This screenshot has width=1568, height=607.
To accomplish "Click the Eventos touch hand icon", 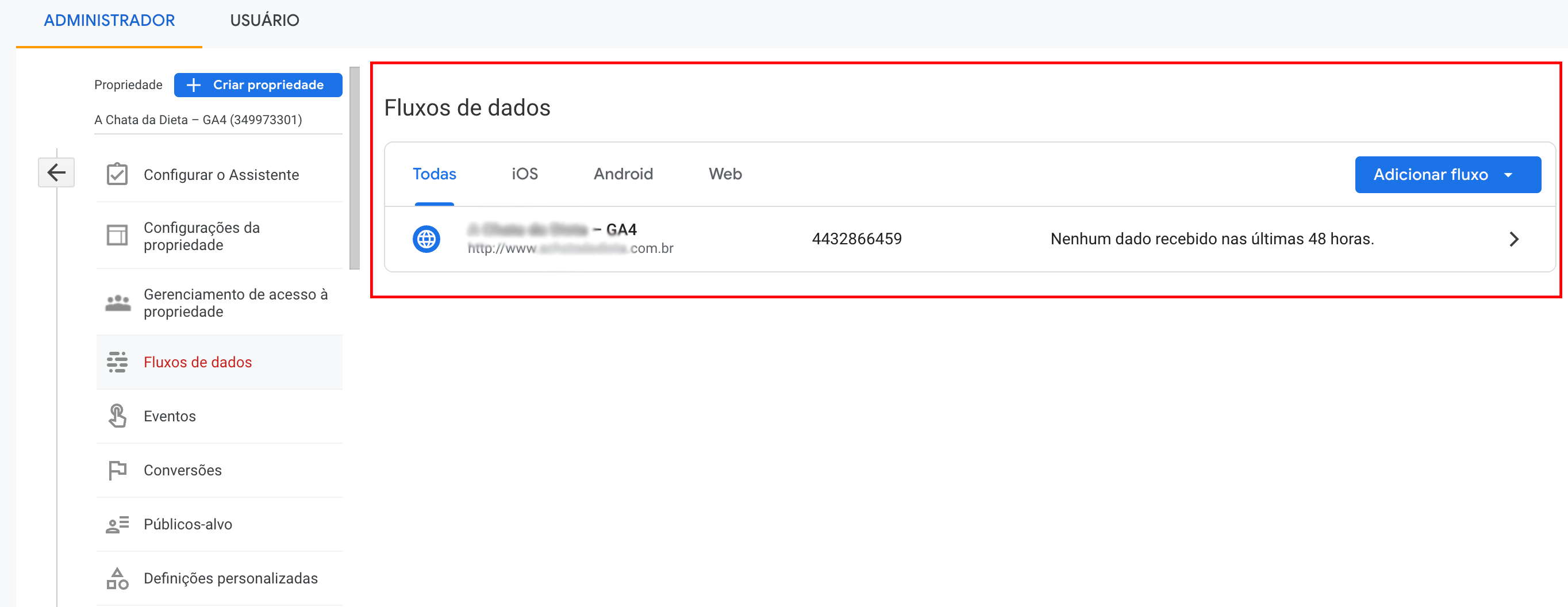I will point(117,416).
